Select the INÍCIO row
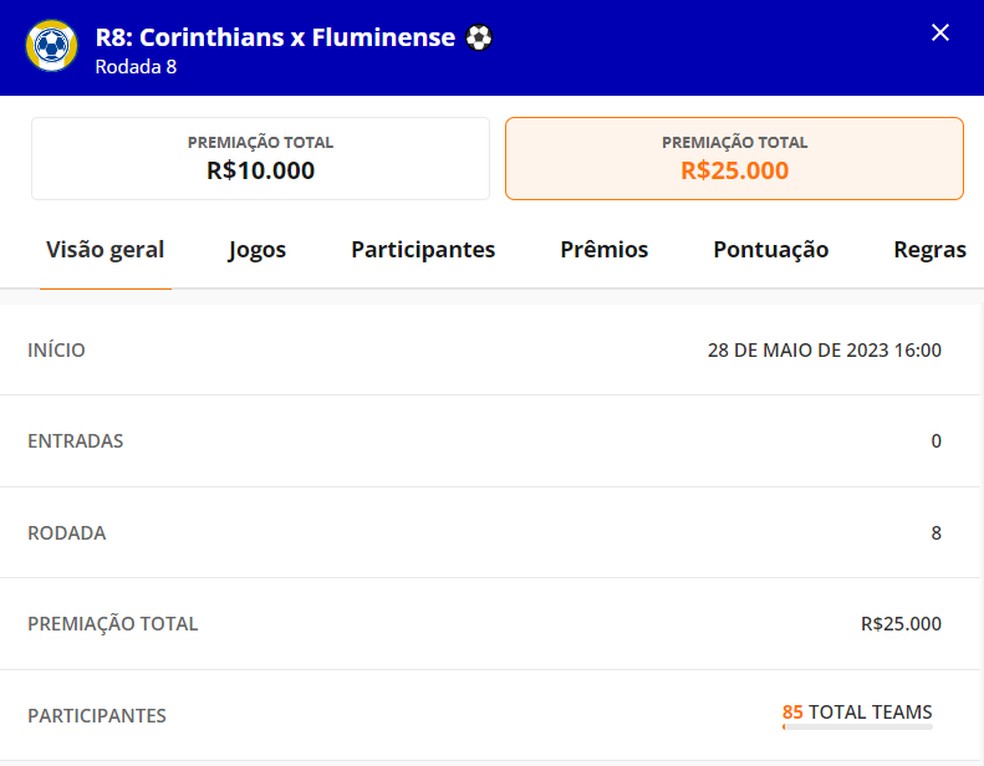This screenshot has width=984, height=766. coord(492,349)
